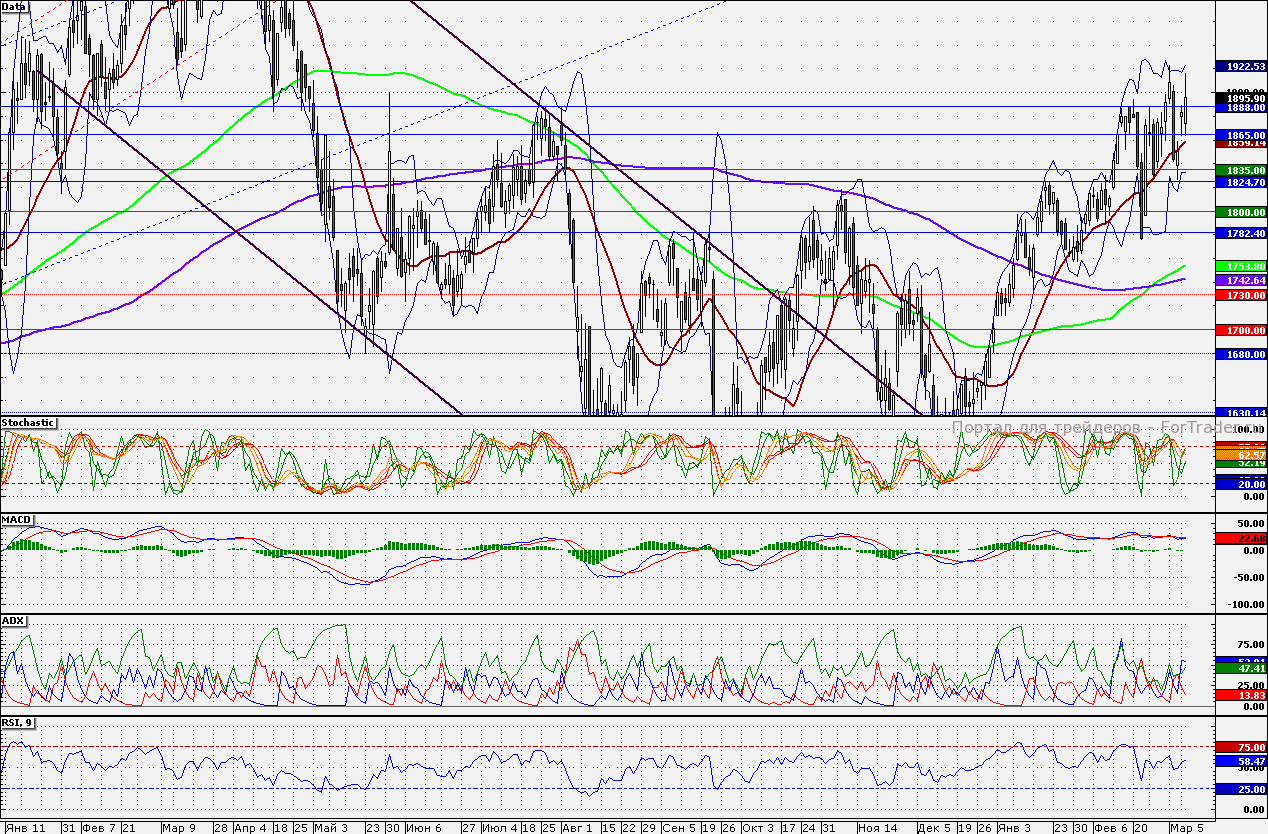Click the bright green 1753.80 moving average tag
Viewport: 1268px width, 834px height.
click(x=1240, y=266)
